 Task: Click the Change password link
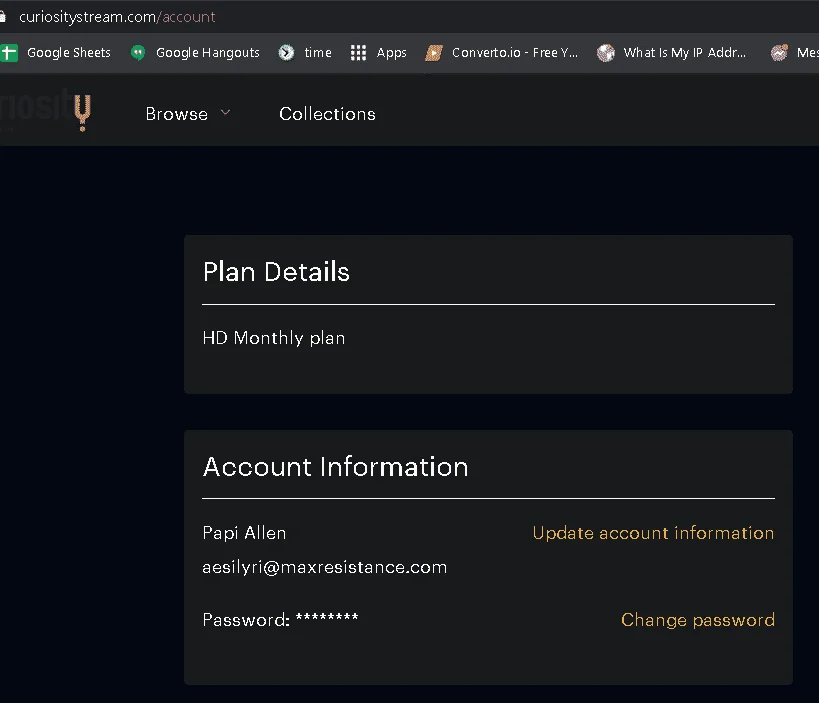click(x=698, y=620)
